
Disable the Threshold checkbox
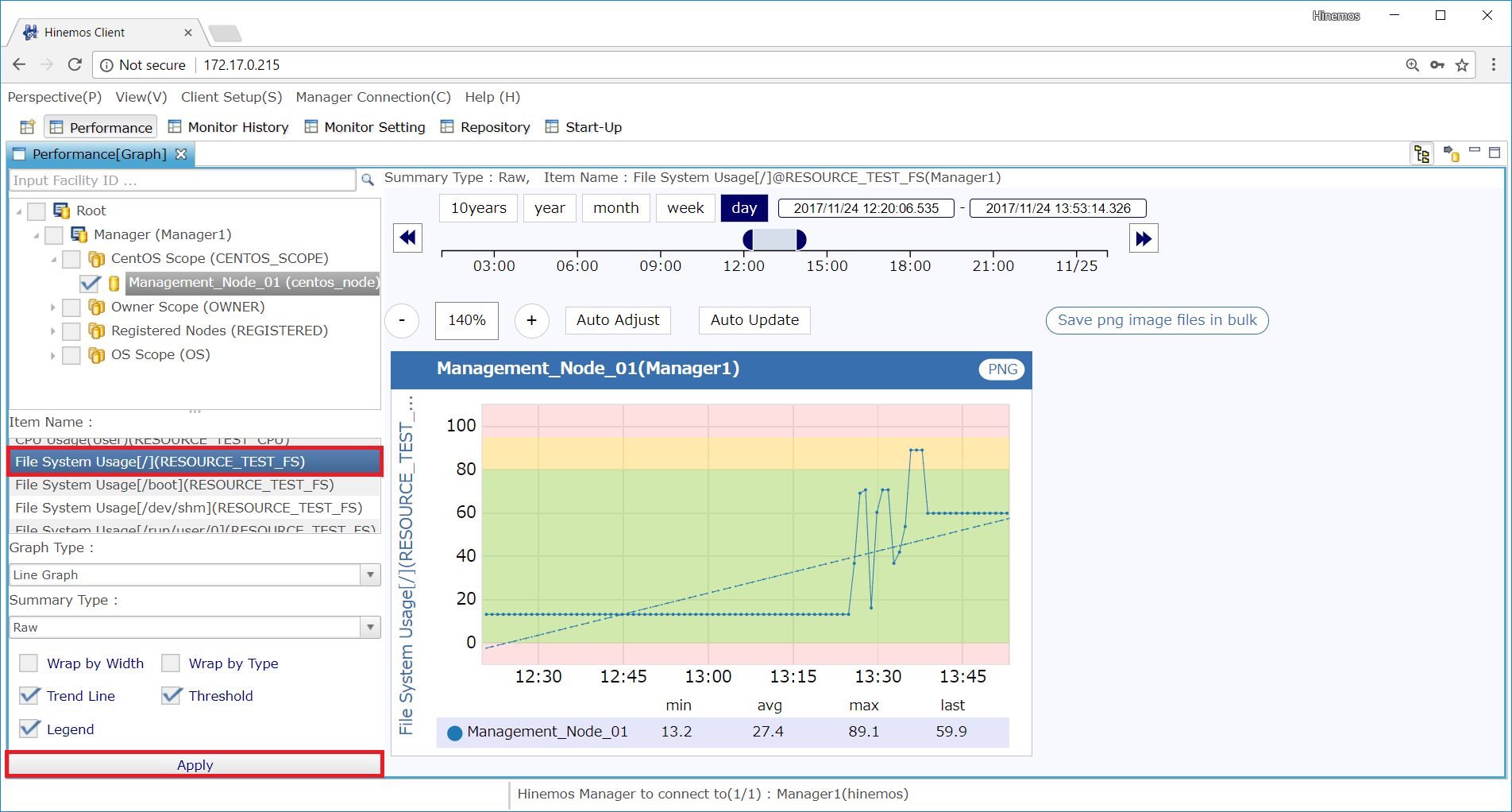(172, 696)
